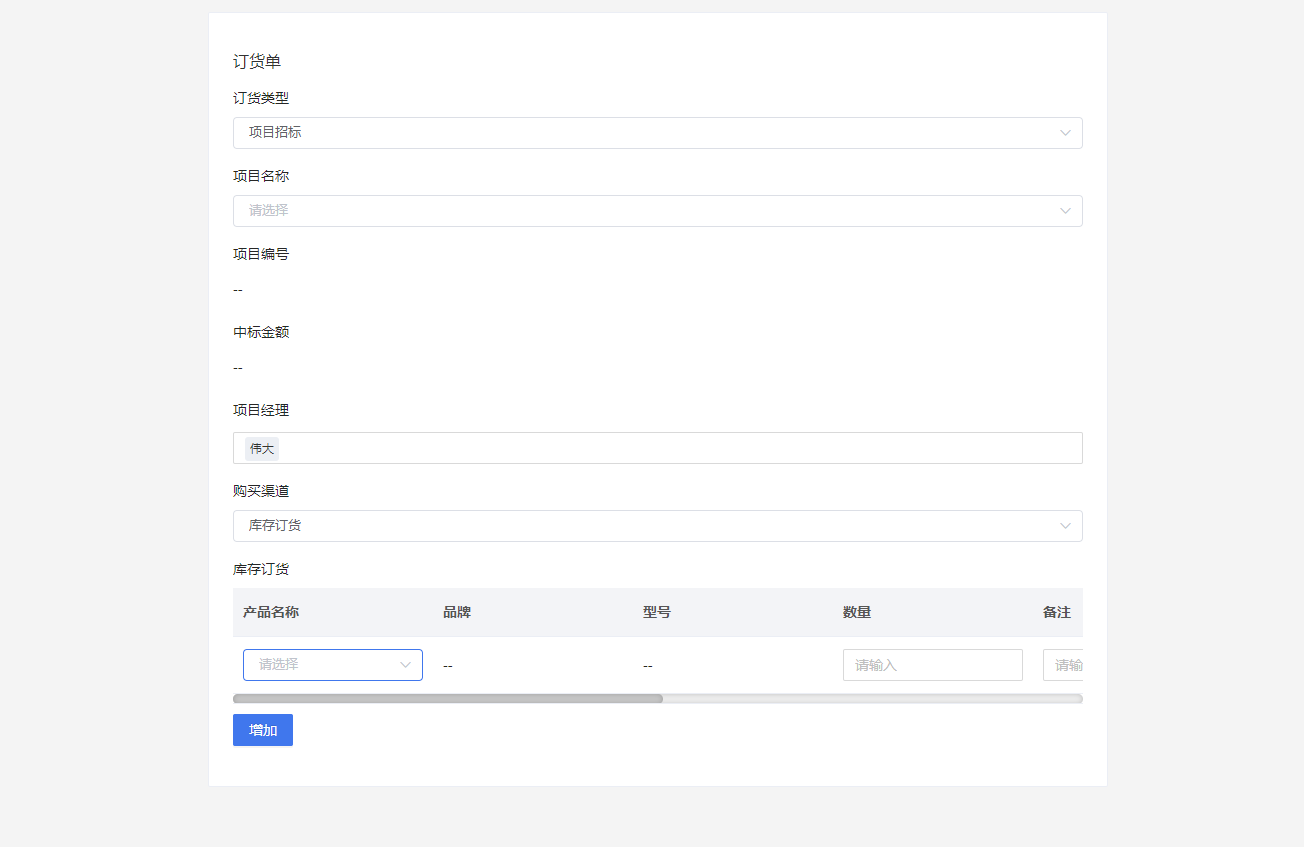Open the 购买渠道 dropdown showing 库存订货

(x=657, y=526)
